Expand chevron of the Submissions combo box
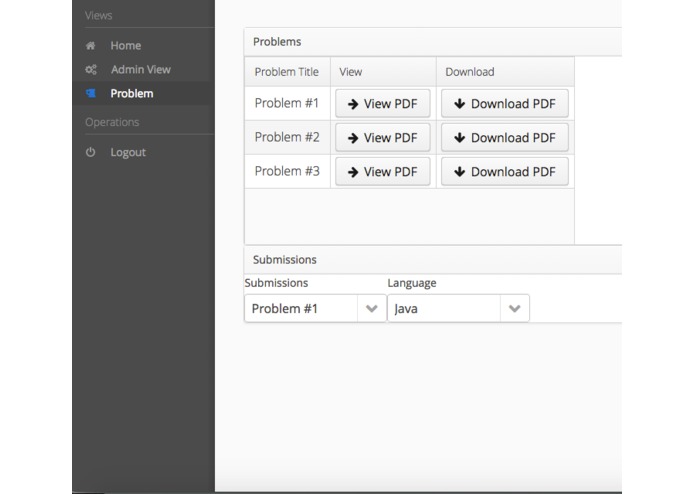Viewport: 695px width, 494px height. tap(371, 308)
